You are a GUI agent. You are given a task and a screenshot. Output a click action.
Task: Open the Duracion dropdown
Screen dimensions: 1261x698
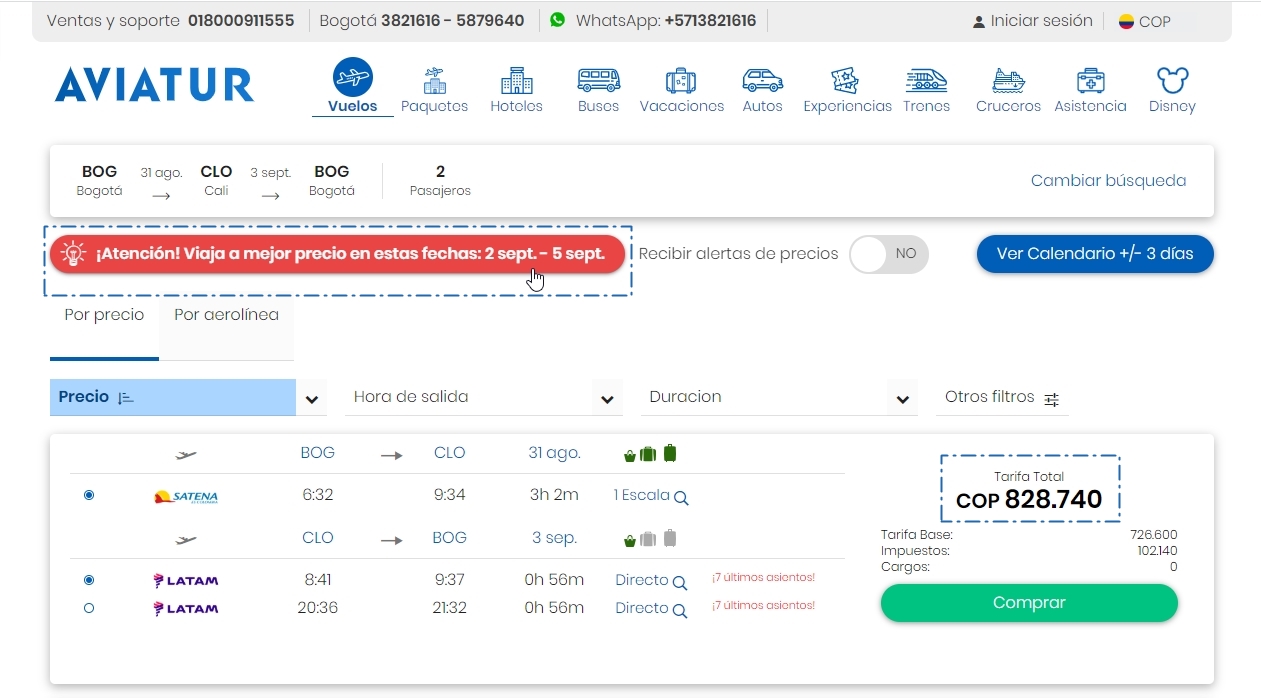[779, 397]
